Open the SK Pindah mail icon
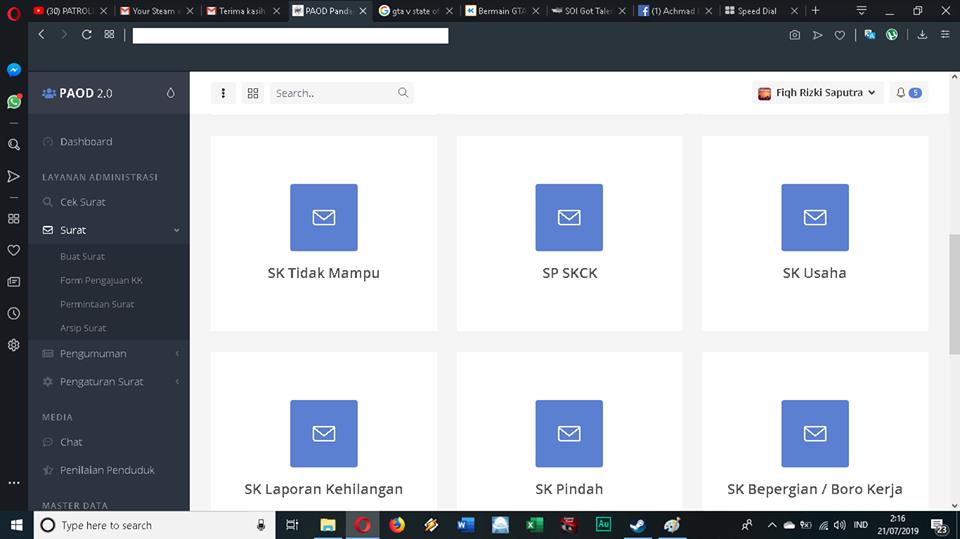The image size is (960, 539). [569, 434]
